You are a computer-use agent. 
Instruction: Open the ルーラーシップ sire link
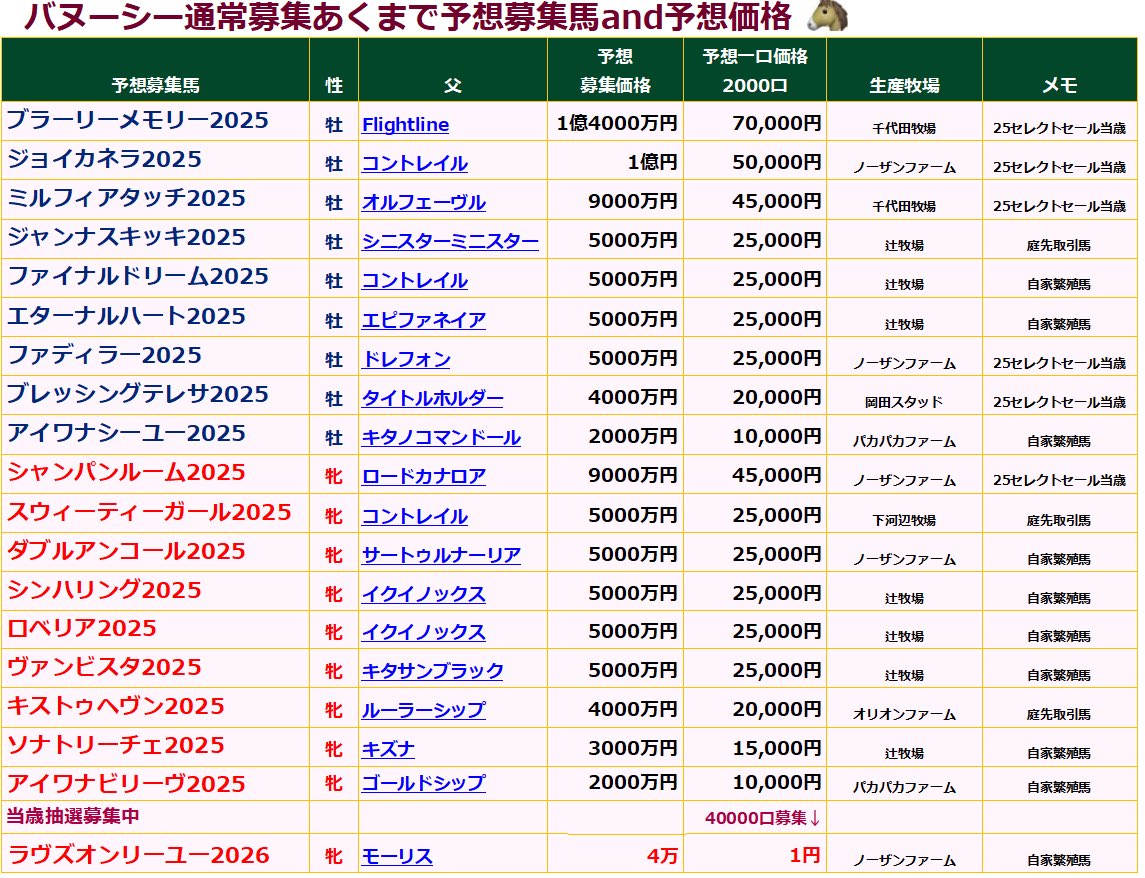pyautogui.click(x=424, y=710)
